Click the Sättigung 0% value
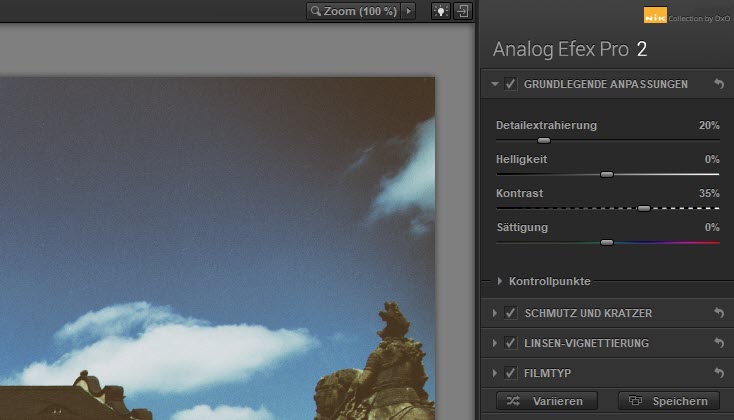The image size is (734, 420). (712, 228)
